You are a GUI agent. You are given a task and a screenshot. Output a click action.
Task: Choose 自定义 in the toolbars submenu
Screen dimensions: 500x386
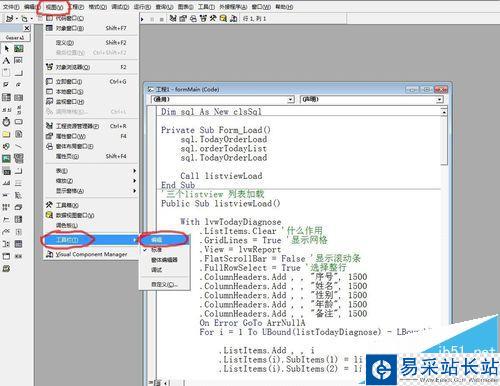[x=165, y=284]
